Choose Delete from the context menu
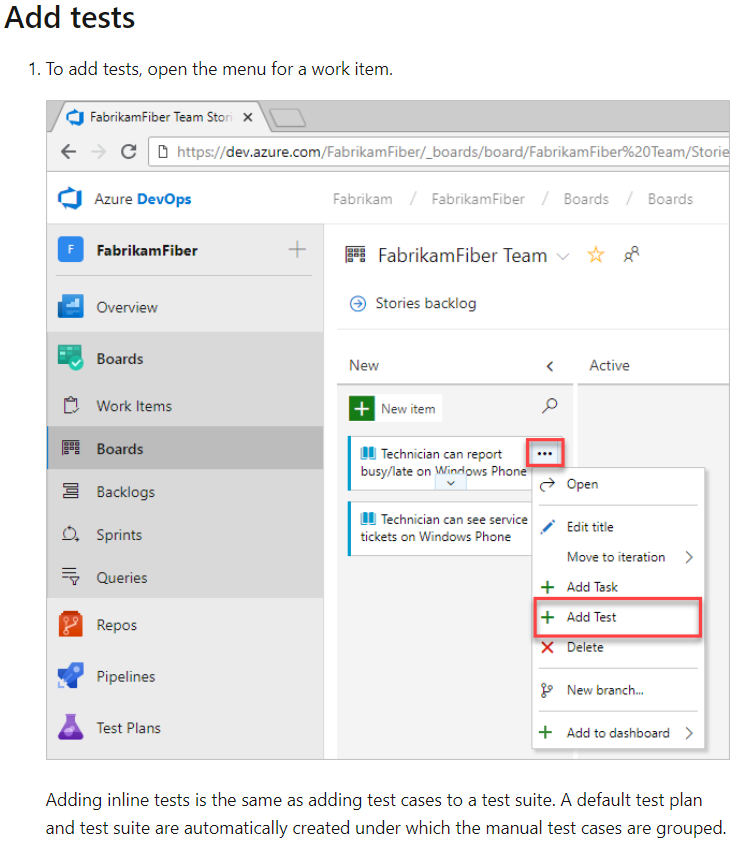Image resolution: width=749 pixels, height=848 pixels. pos(618,647)
